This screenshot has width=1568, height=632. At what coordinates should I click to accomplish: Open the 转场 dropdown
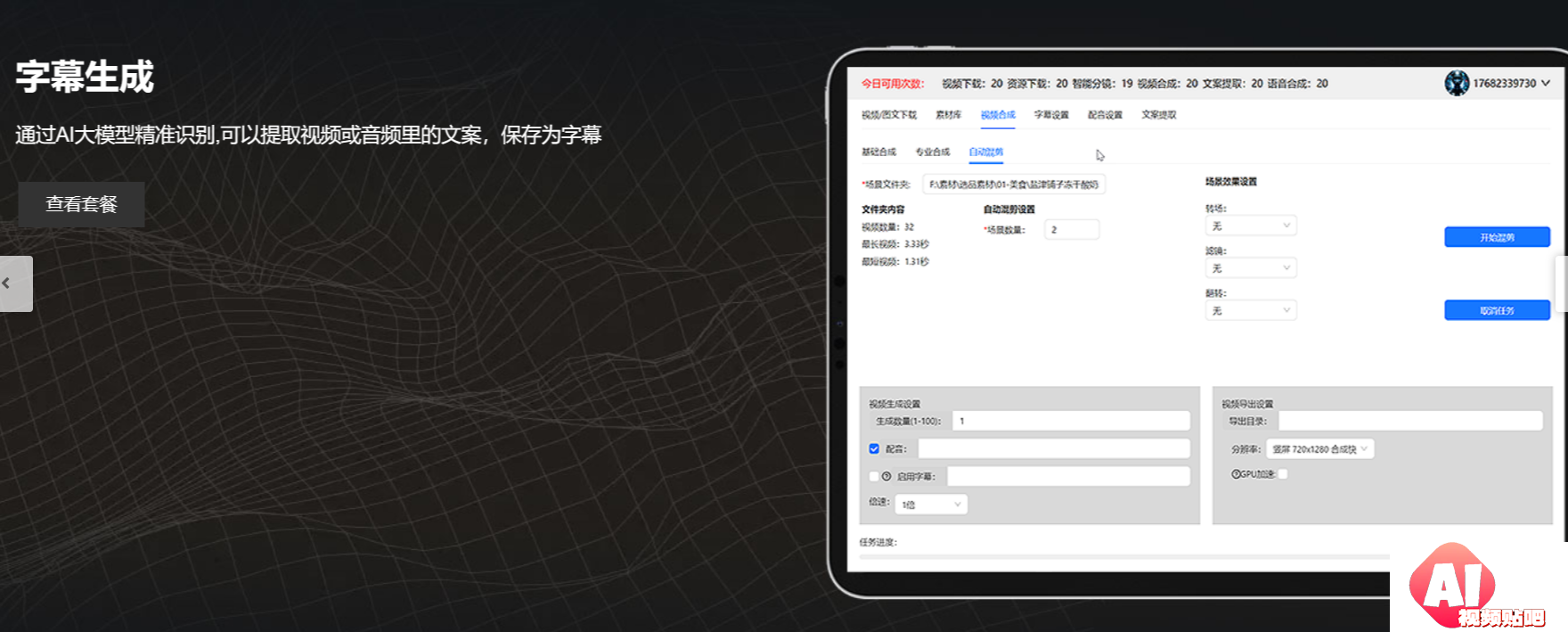(x=1251, y=226)
